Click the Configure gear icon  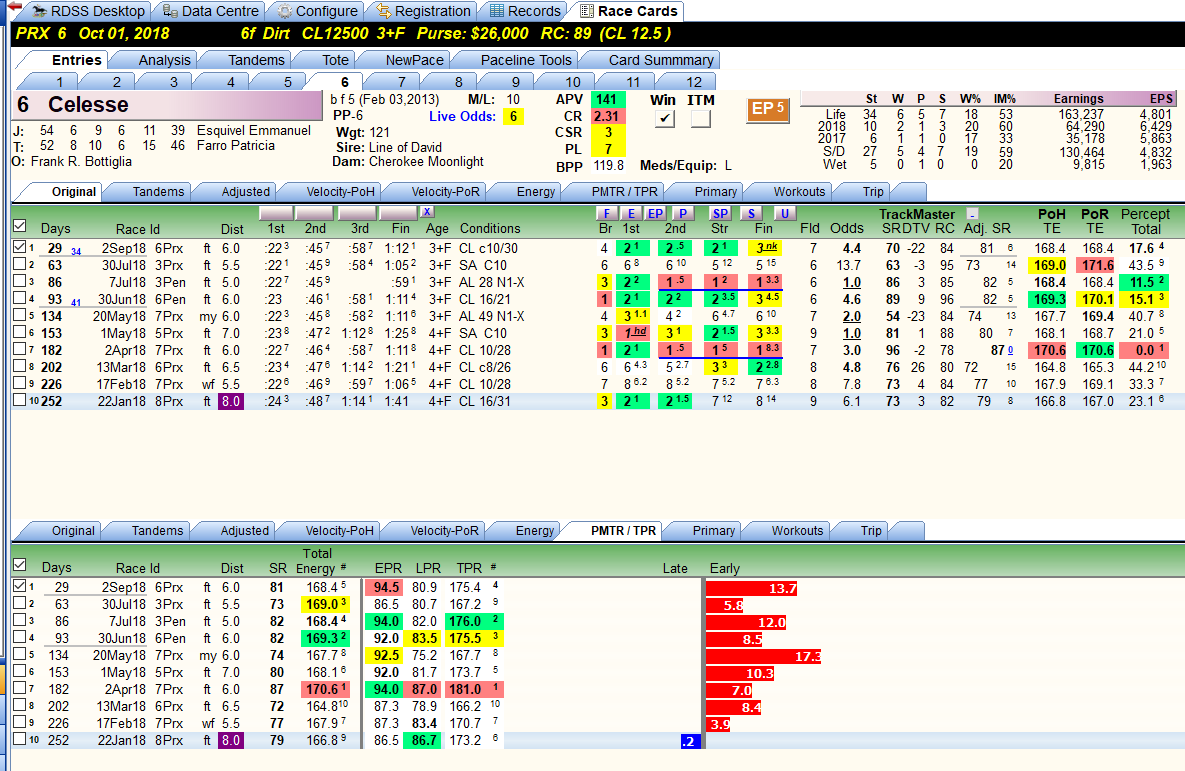click(284, 11)
